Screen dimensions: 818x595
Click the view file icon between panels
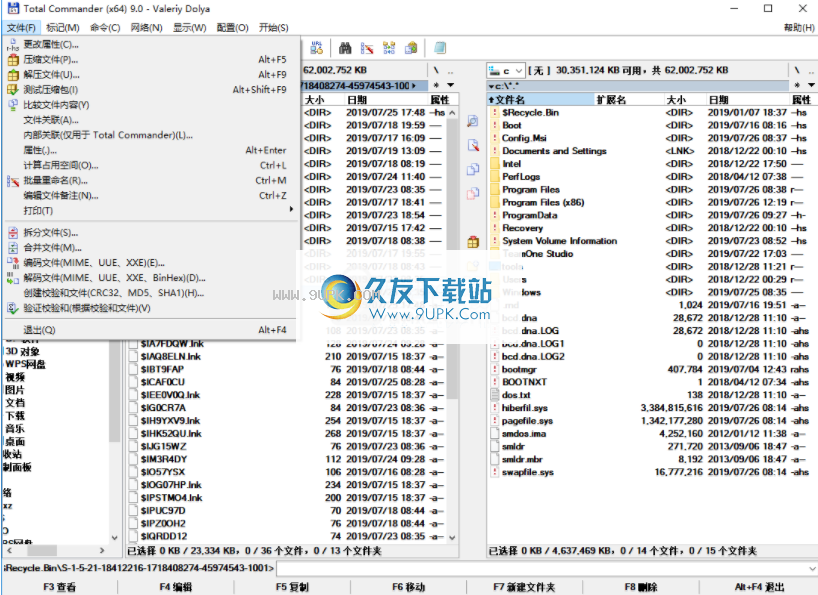473,121
